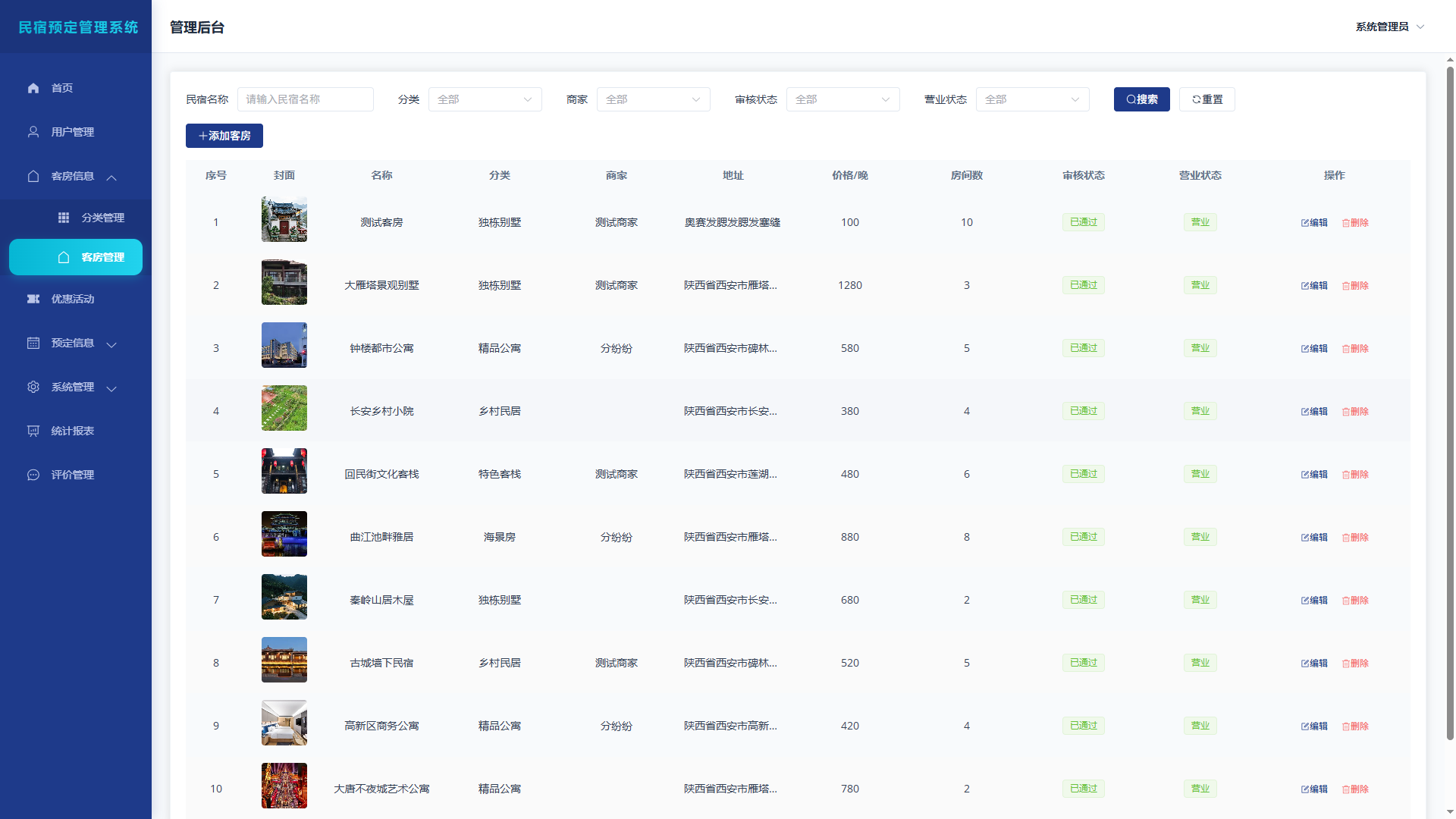Screen dimensions: 1456x819
Task: Click the 分类管理 grid icon
Action: 64,218
